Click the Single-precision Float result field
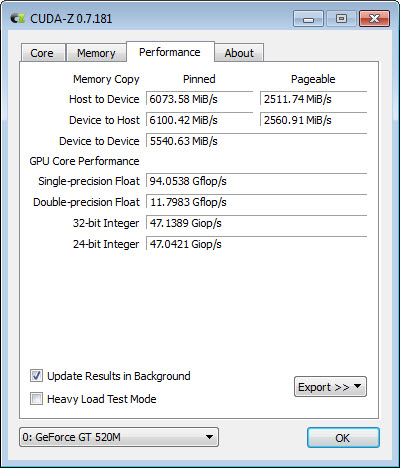The width and height of the screenshot is (400, 468). (256, 181)
